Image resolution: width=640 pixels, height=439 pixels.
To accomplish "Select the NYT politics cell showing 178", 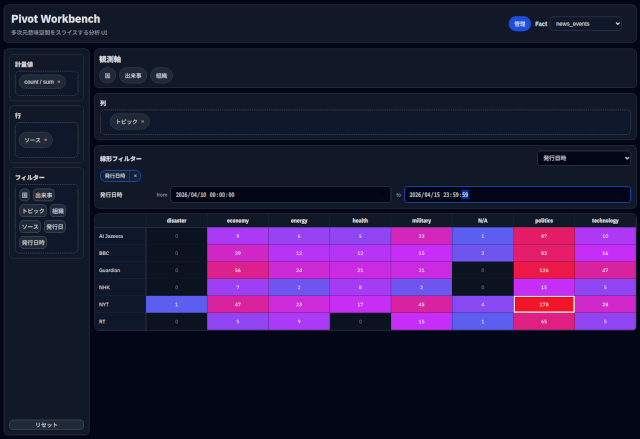I will 544,304.
